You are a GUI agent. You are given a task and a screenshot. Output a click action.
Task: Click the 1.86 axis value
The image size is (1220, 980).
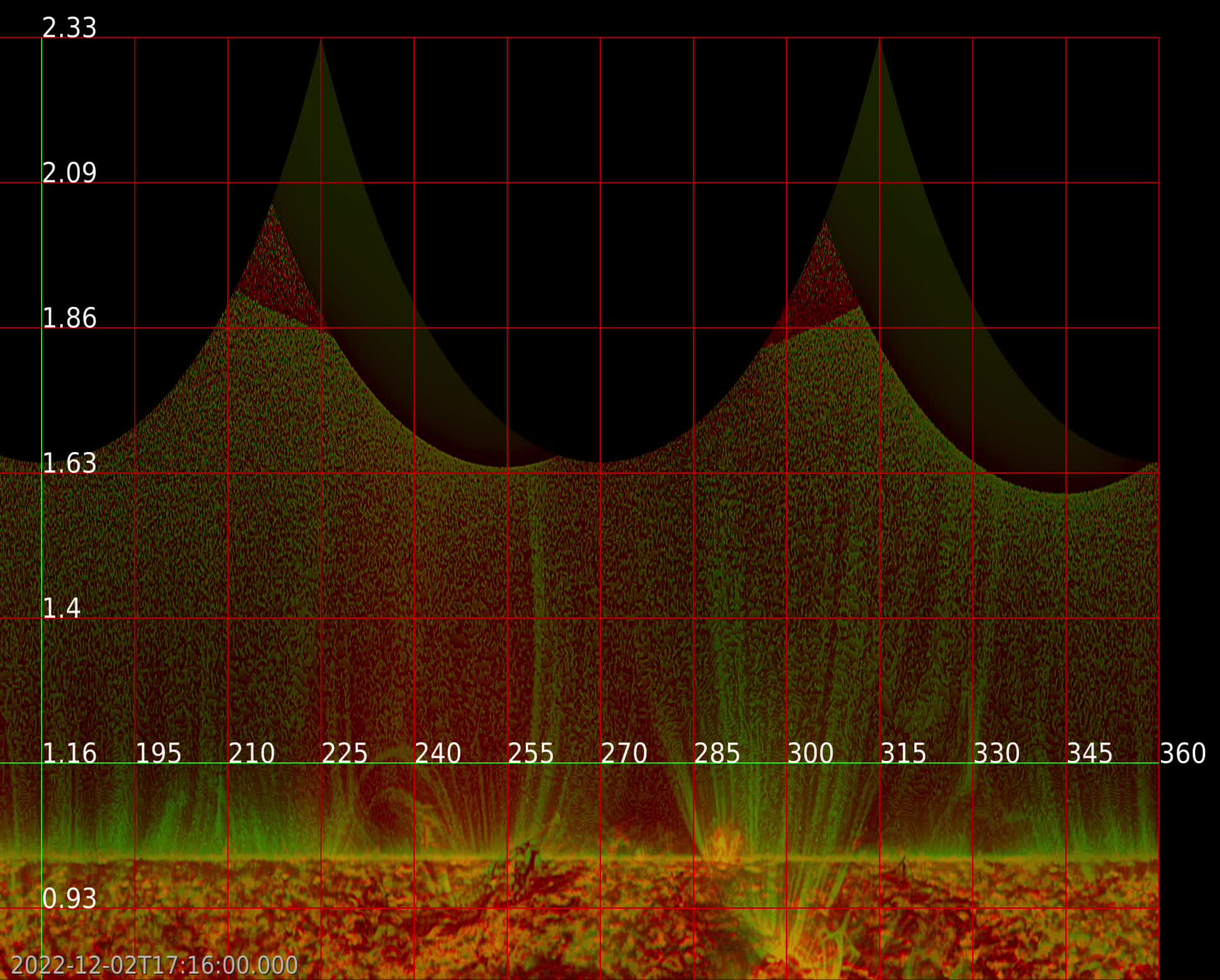(x=69, y=319)
